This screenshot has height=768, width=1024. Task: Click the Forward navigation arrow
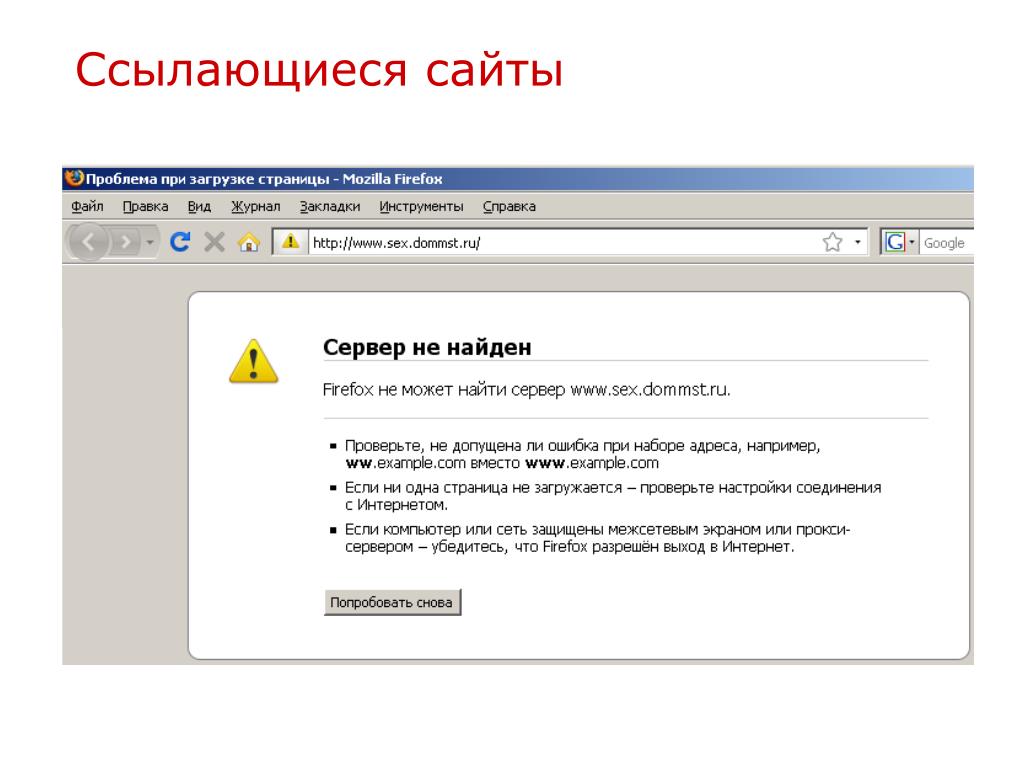click(x=125, y=243)
